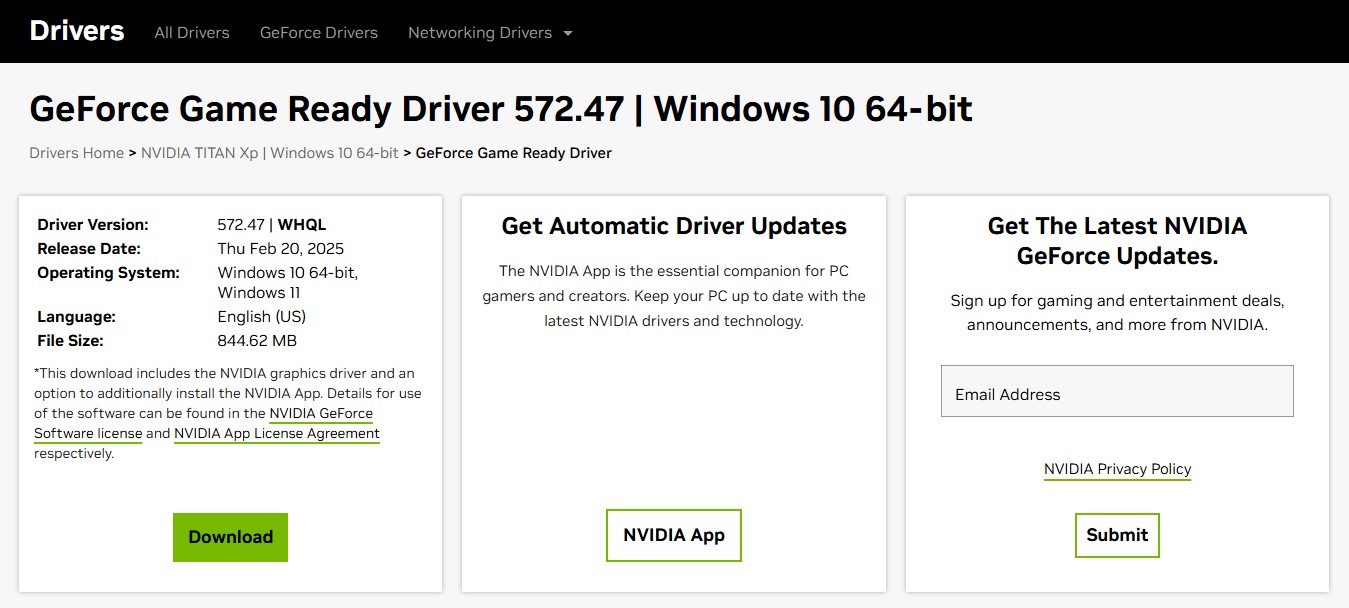Image resolution: width=1349 pixels, height=608 pixels.
Task: Click the Get Automatic Driver Updates heading
Action: click(x=674, y=226)
